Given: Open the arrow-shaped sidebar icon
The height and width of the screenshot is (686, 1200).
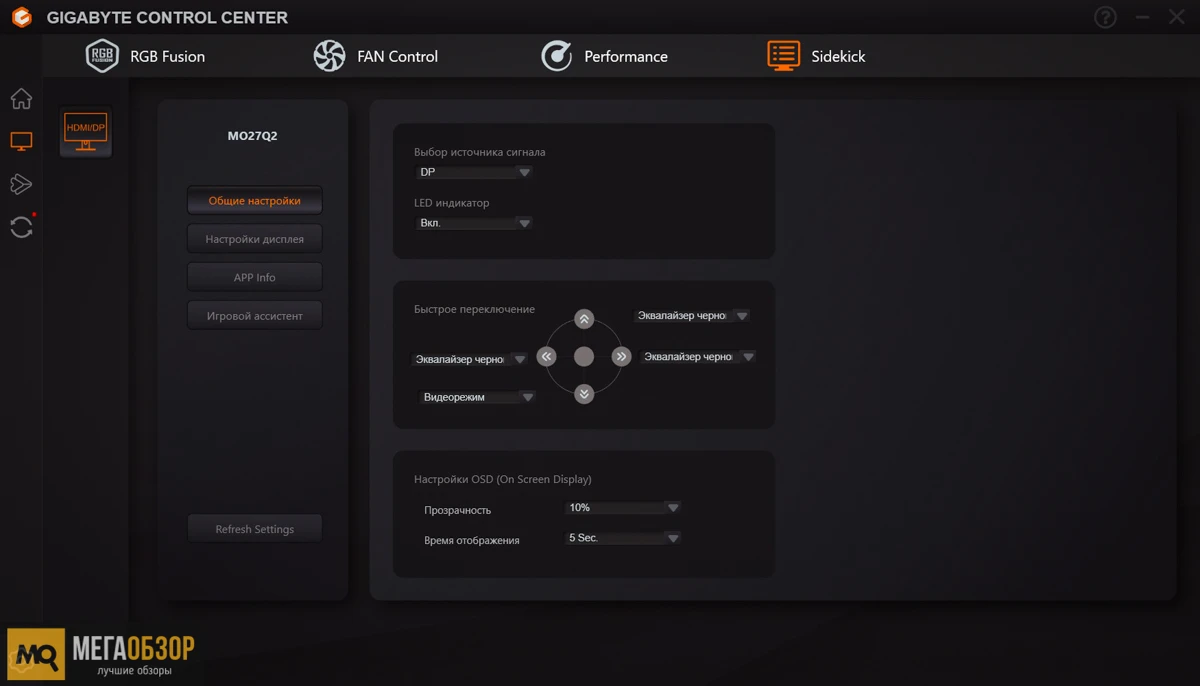Looking at the screenshot, I should [21, 184].
